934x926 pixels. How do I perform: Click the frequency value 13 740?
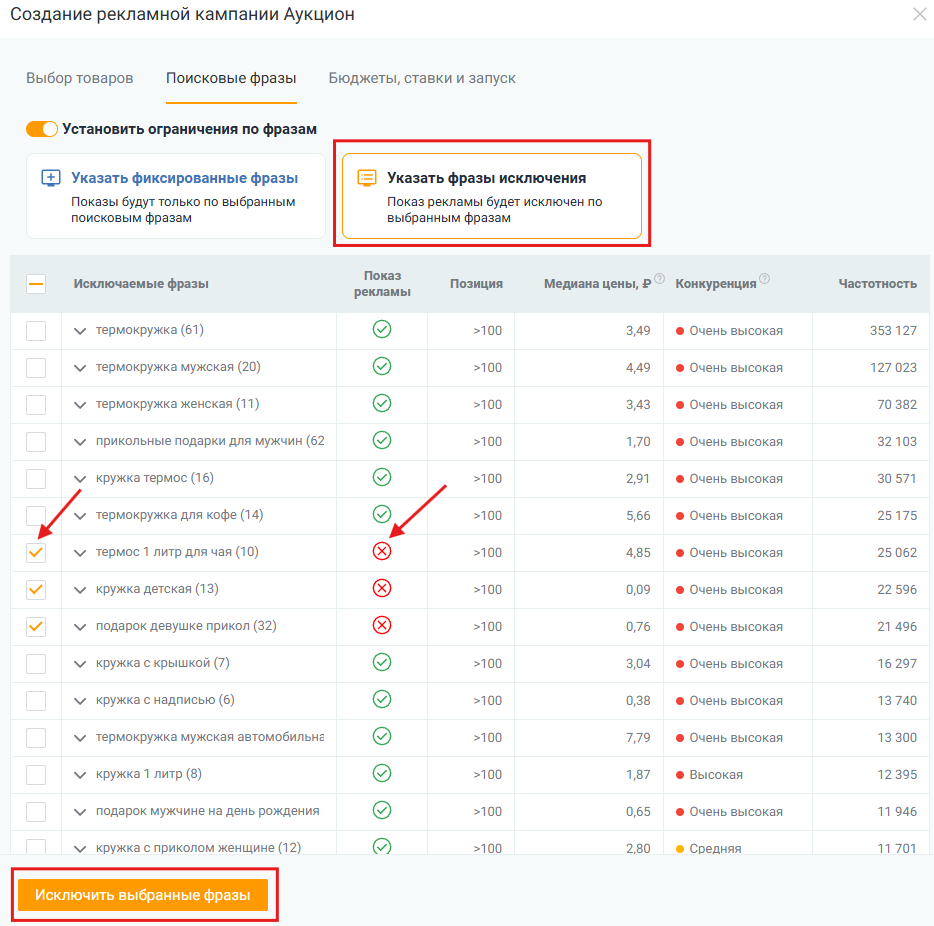point(896,700)
